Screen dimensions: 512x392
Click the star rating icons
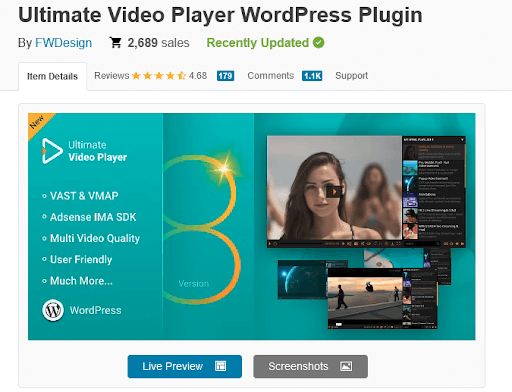click(x=159, y=76)
